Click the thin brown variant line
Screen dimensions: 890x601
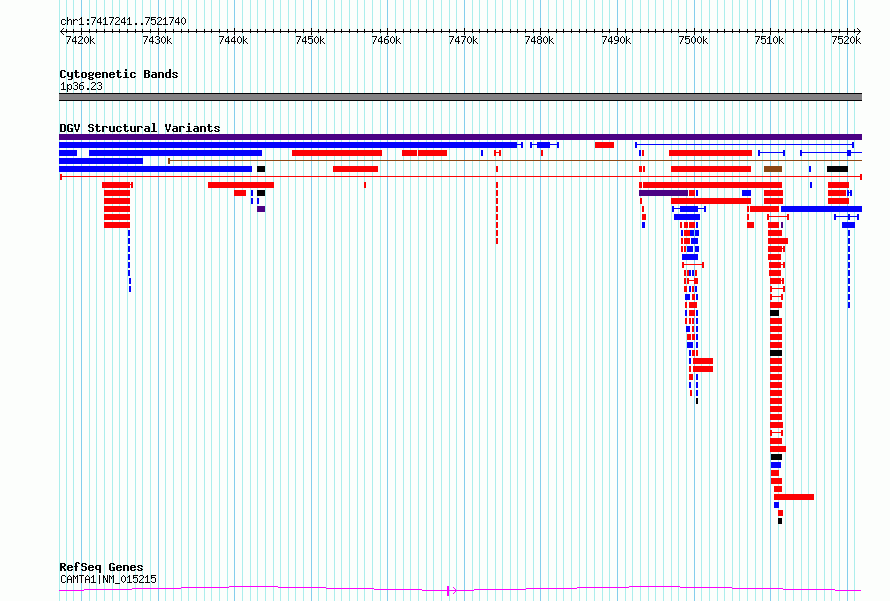(x=515, y=161)
